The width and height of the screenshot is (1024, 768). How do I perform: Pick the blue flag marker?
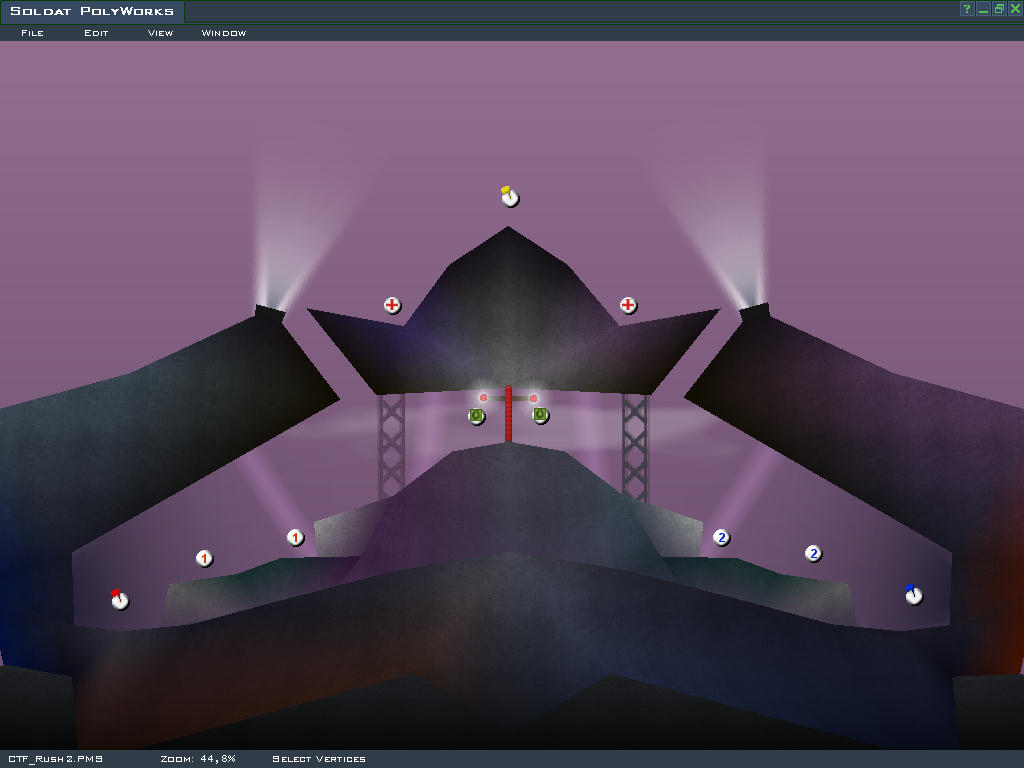tap(913, 595)
